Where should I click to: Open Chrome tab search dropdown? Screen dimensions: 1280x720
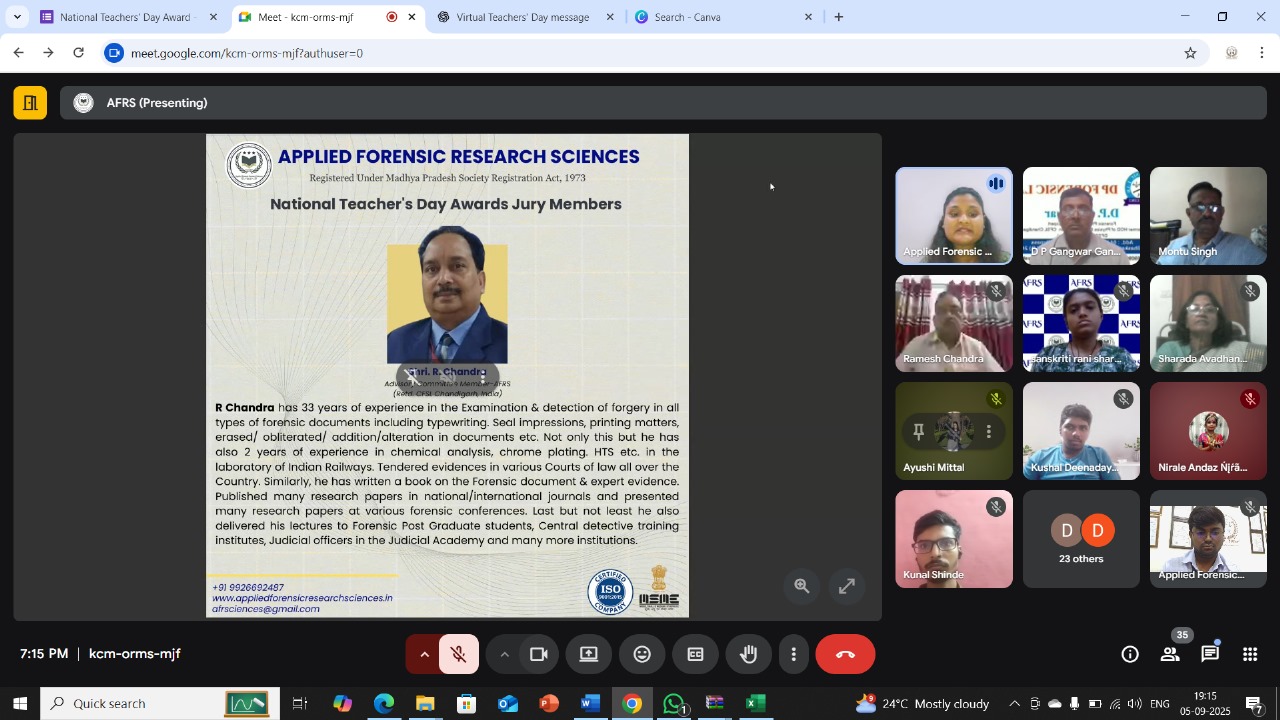pyautogui.click(x=17, y=17)
